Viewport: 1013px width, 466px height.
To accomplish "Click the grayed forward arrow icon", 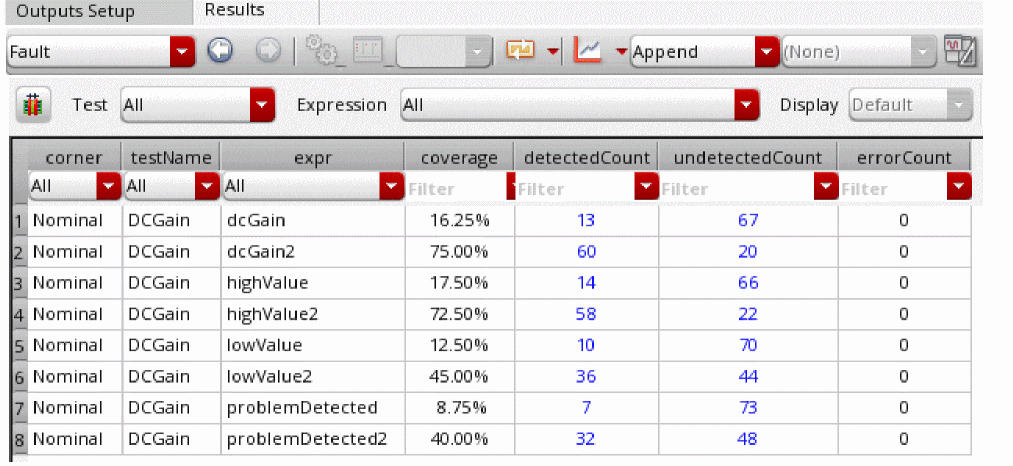I will 268,51.
